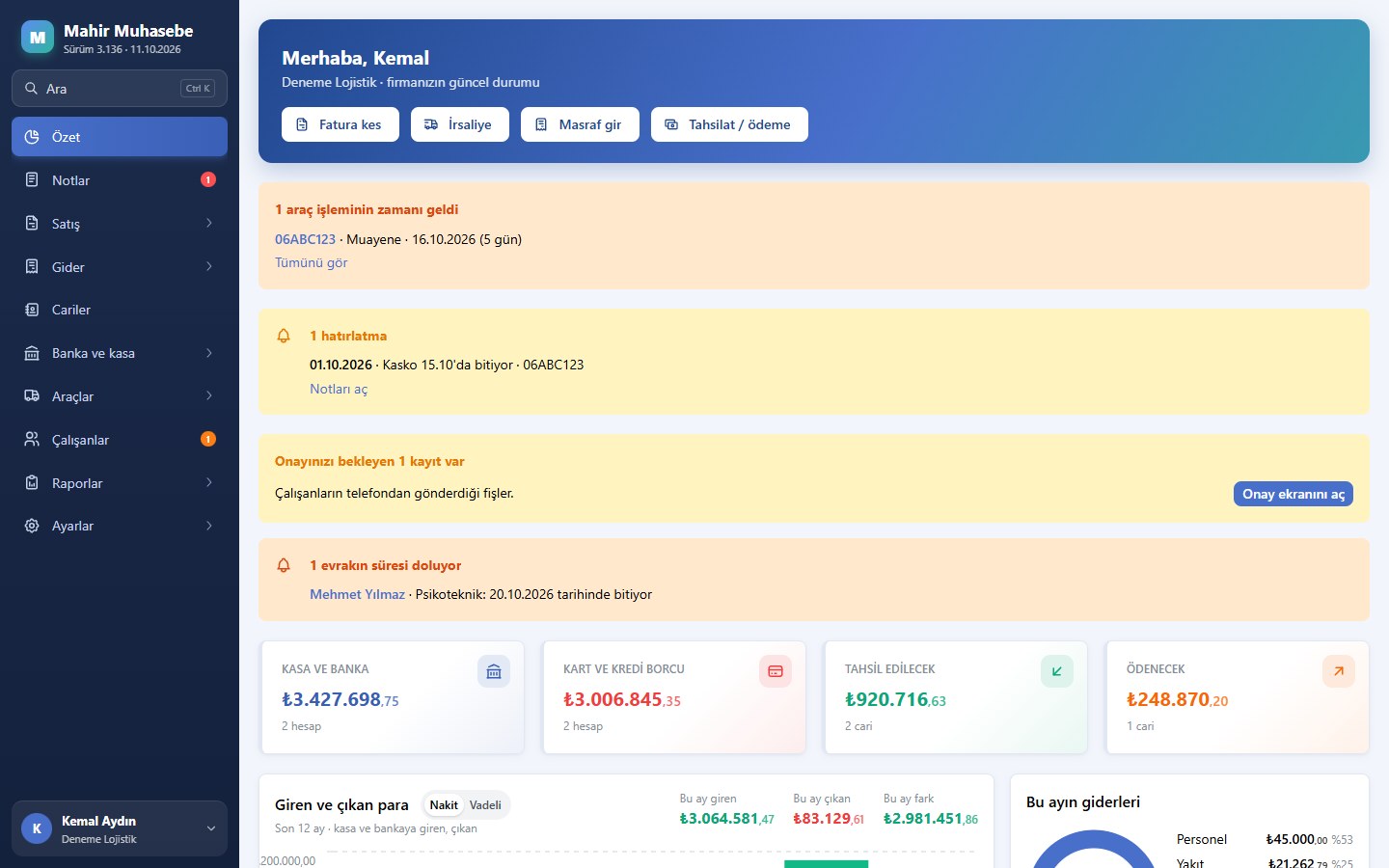Click the Özet pie chart icon
Viewport: 1389px width, 868px height.
pyautogui.click(x=32, y=137)
